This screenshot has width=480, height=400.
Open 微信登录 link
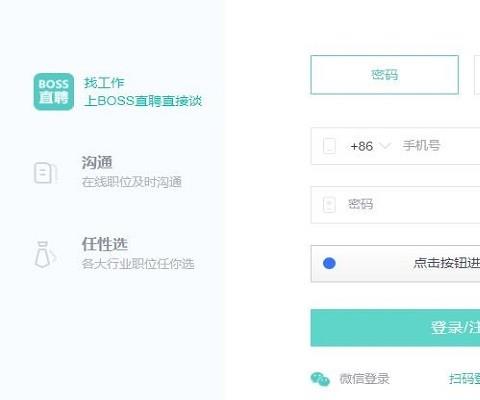tap(364, 379)
